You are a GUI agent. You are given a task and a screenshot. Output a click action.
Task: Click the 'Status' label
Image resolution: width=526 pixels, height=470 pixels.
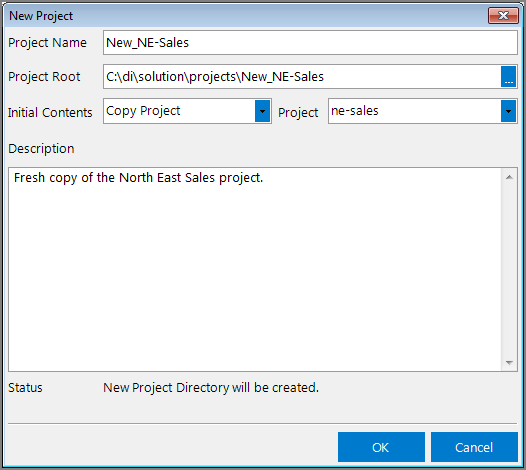tap(25, 387)
